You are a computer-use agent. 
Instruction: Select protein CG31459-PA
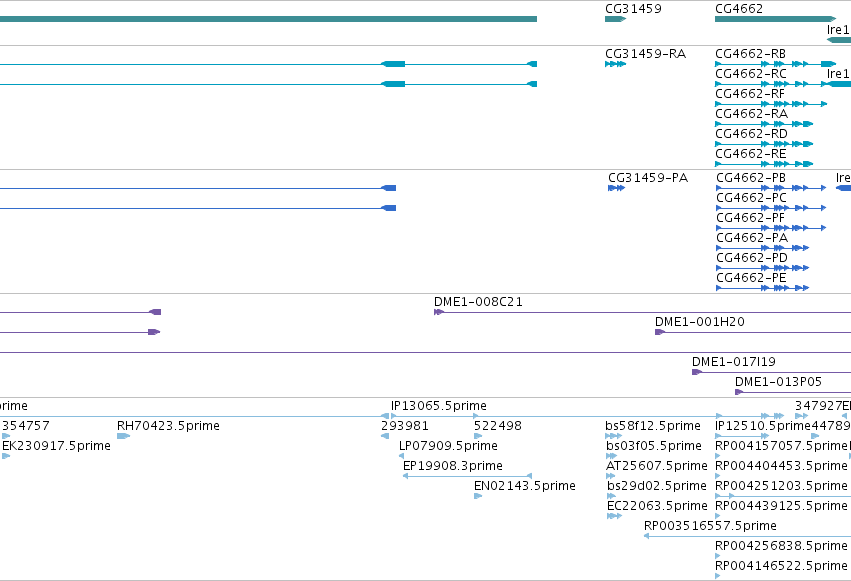pyautogui.click(x=647, y=178)
